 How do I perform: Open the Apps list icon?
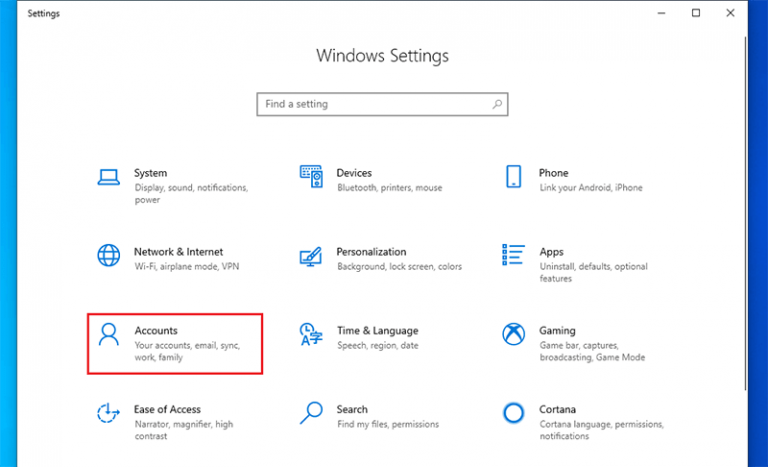(x=513, y=255)
